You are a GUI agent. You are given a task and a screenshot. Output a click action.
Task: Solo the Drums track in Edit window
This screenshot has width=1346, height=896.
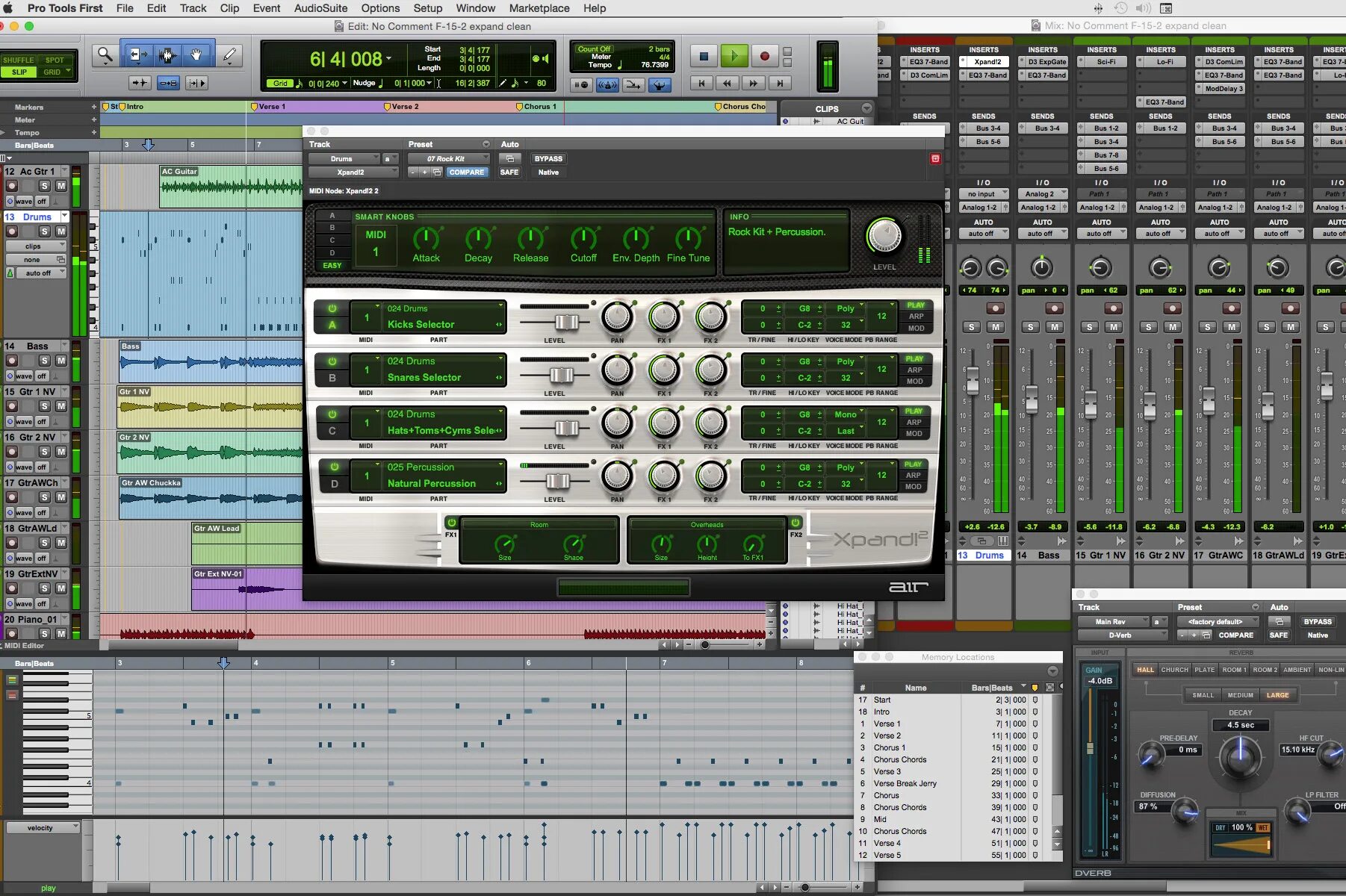tap(45, 231)
